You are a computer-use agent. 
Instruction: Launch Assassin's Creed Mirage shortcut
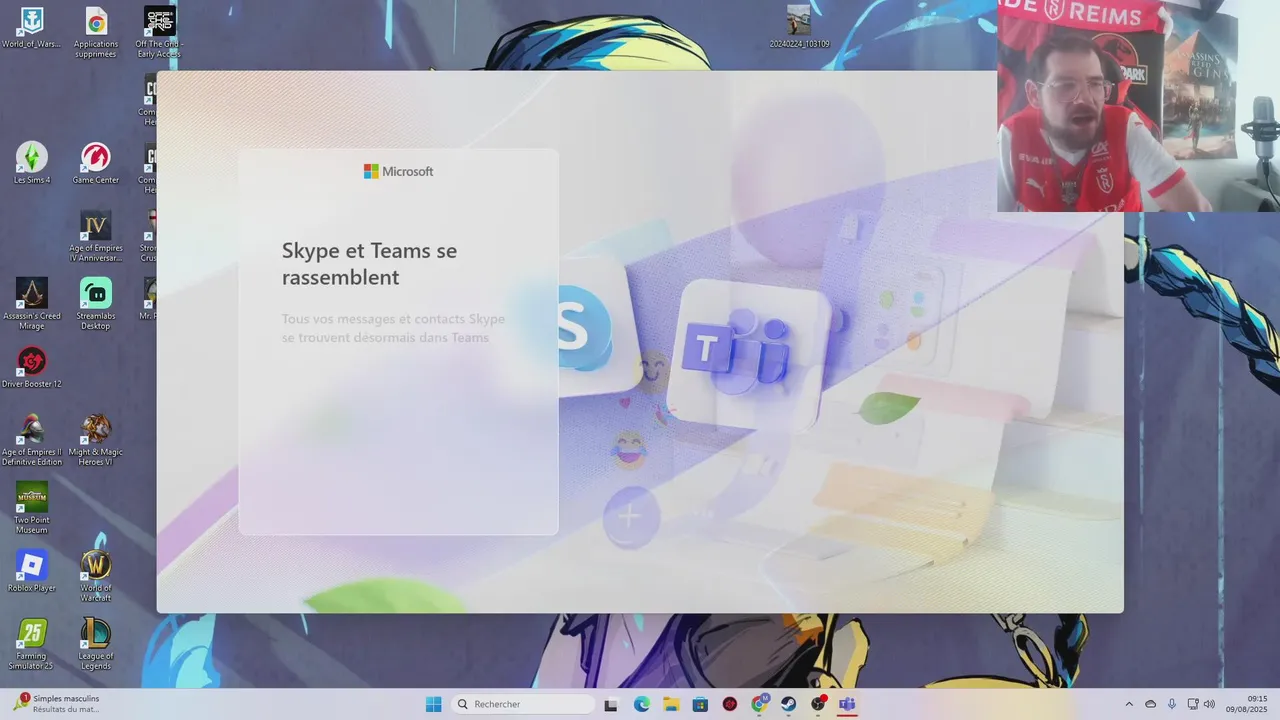32,304
